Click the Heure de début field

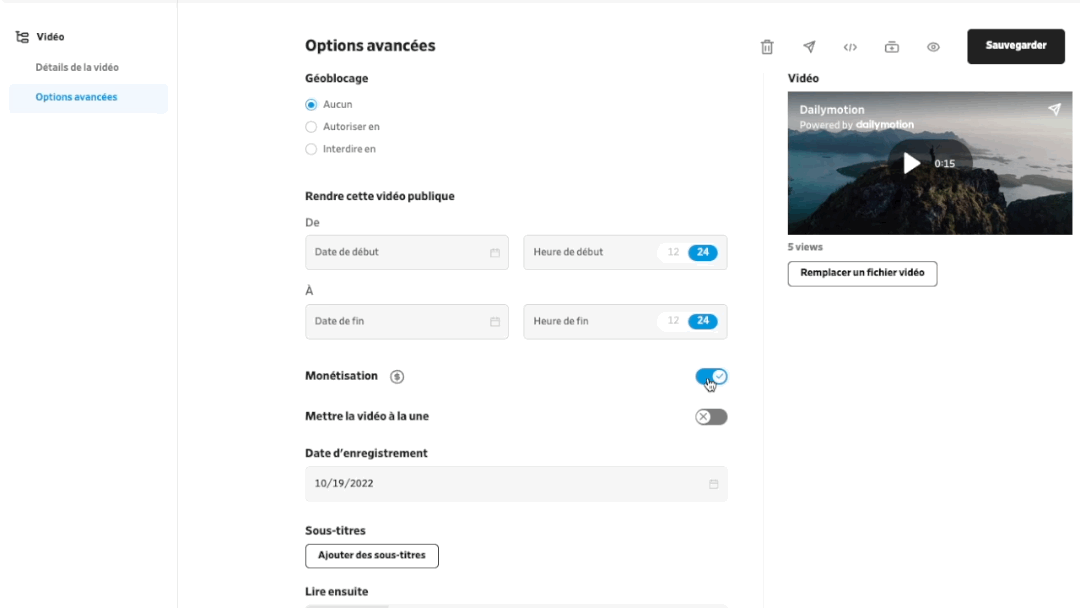(625, 253)
